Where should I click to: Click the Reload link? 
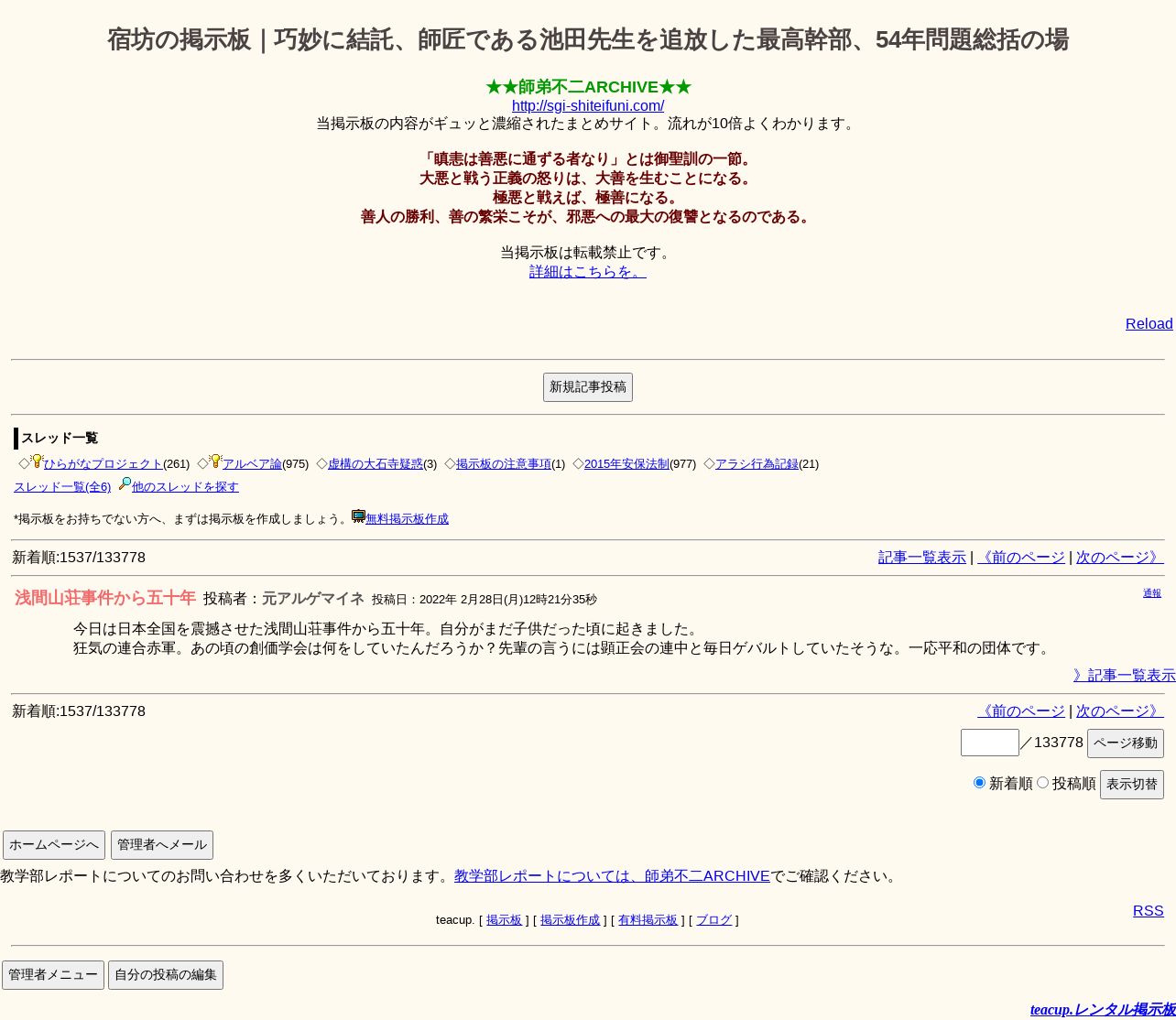coord(1149,324)
